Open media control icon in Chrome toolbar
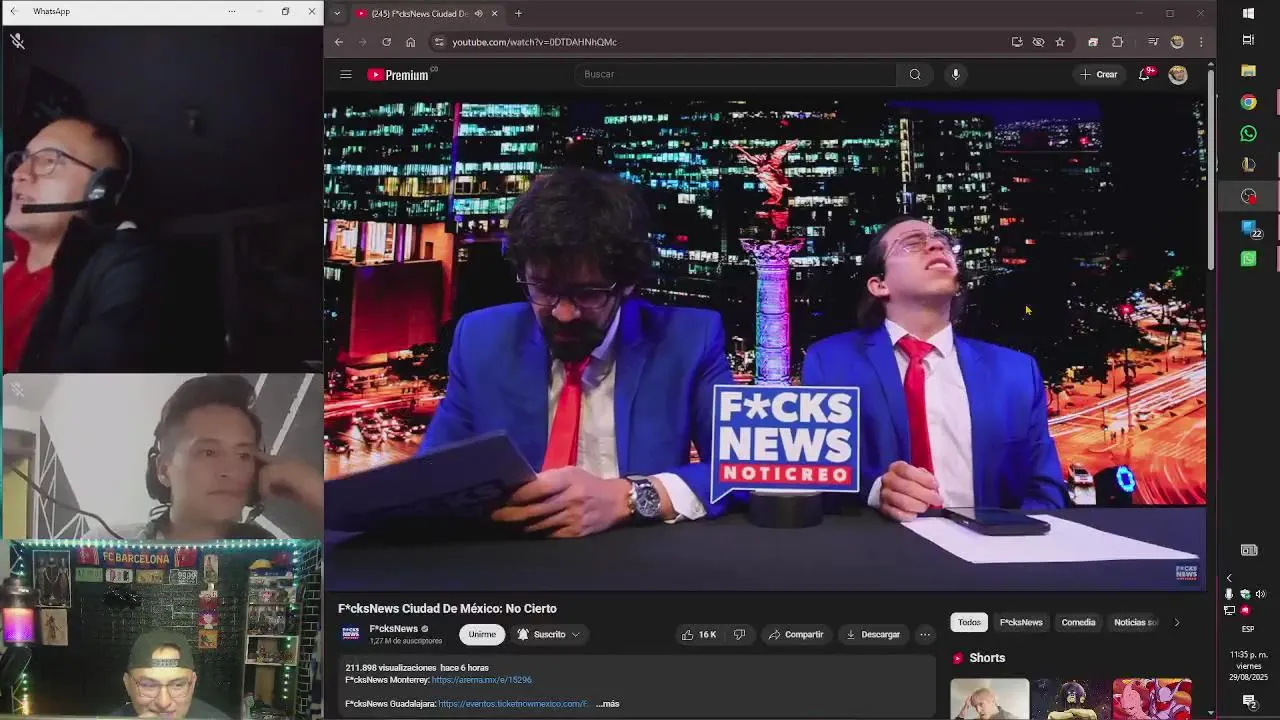The height and width of the screenshot is (720, 1280). (1153, 42)
